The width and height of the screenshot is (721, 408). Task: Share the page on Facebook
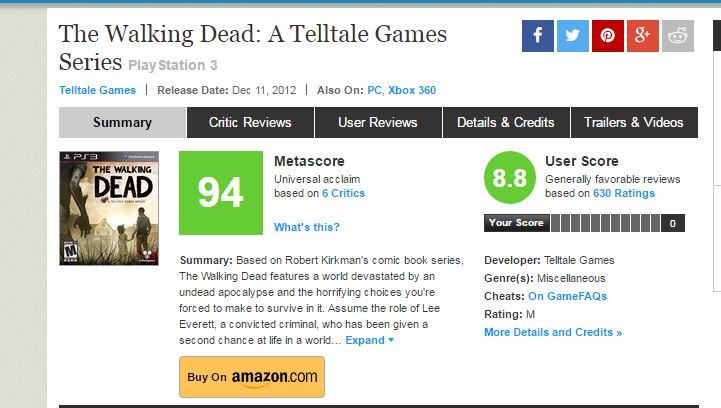[537, 36]
